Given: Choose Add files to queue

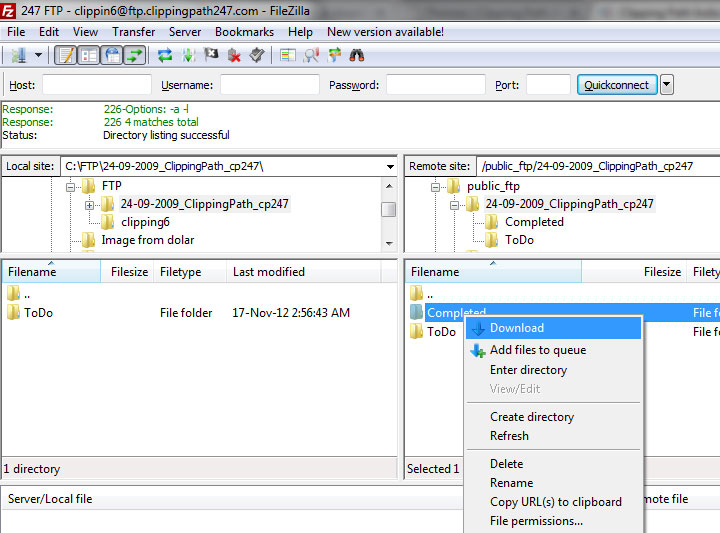Looking at the screenshot, I should click(554, 350).
